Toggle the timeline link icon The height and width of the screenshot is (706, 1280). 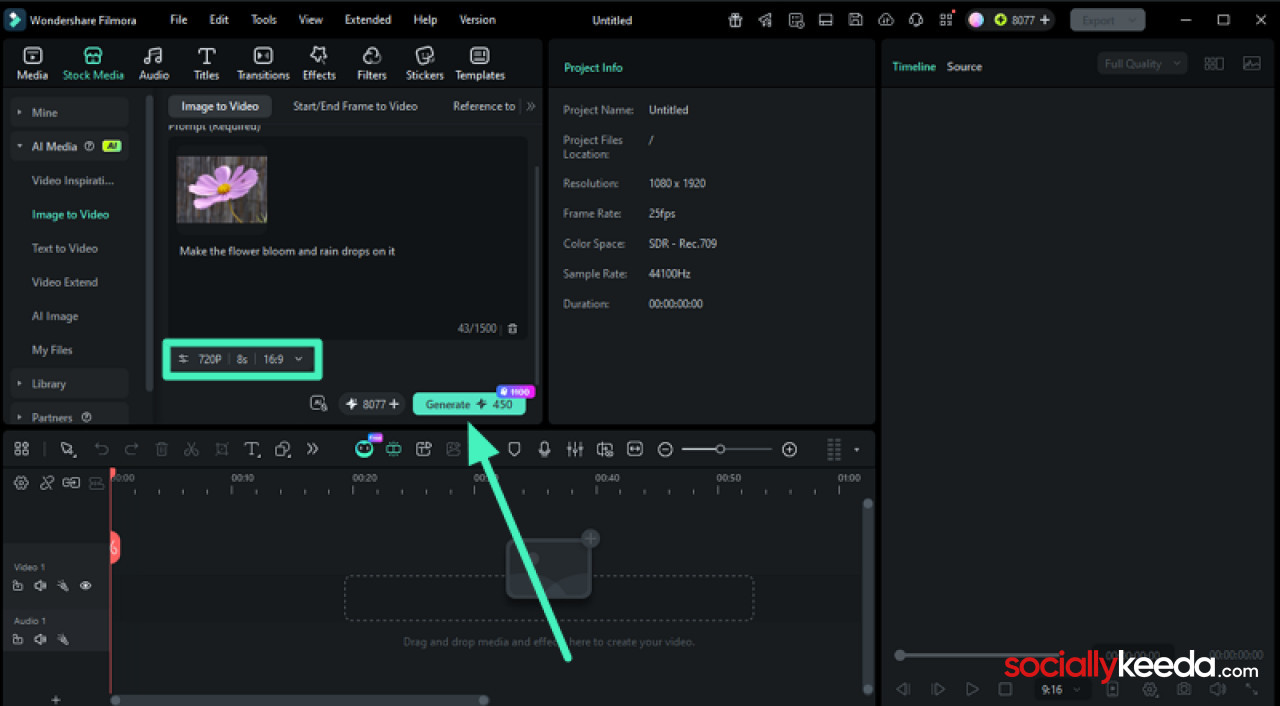tap(71, 483)
